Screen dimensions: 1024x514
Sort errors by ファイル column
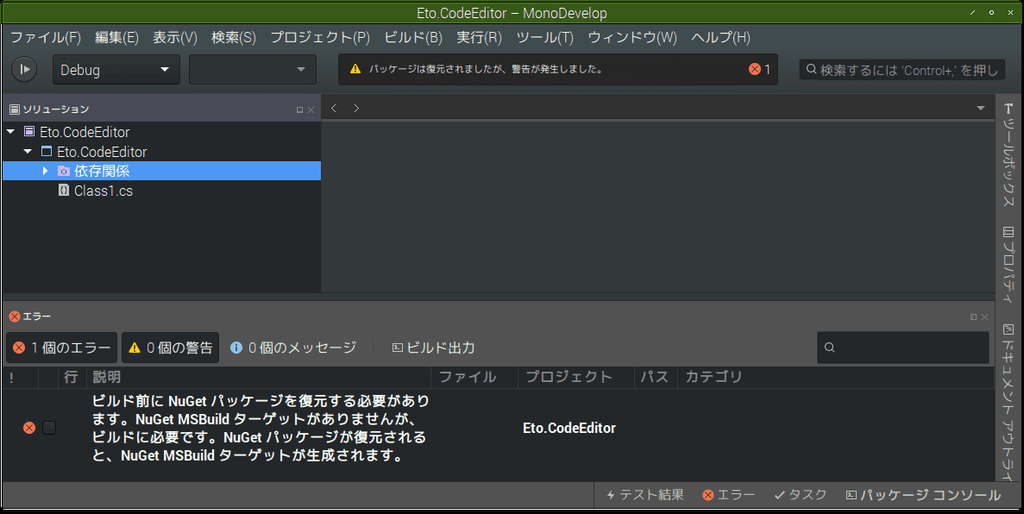click(474, 377)
